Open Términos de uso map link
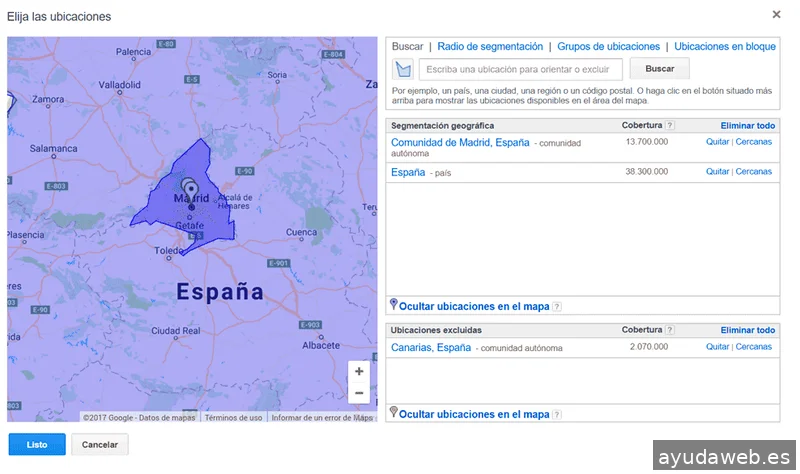This screenshot has height=474, width=800. (x=233, y=417)
